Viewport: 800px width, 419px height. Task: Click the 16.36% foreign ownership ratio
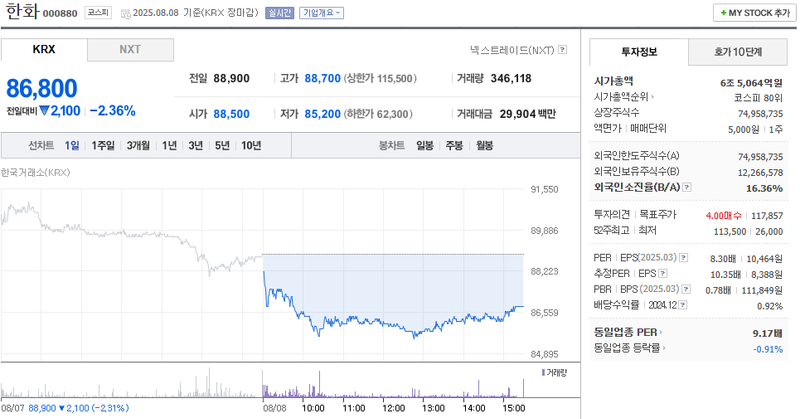764,188
